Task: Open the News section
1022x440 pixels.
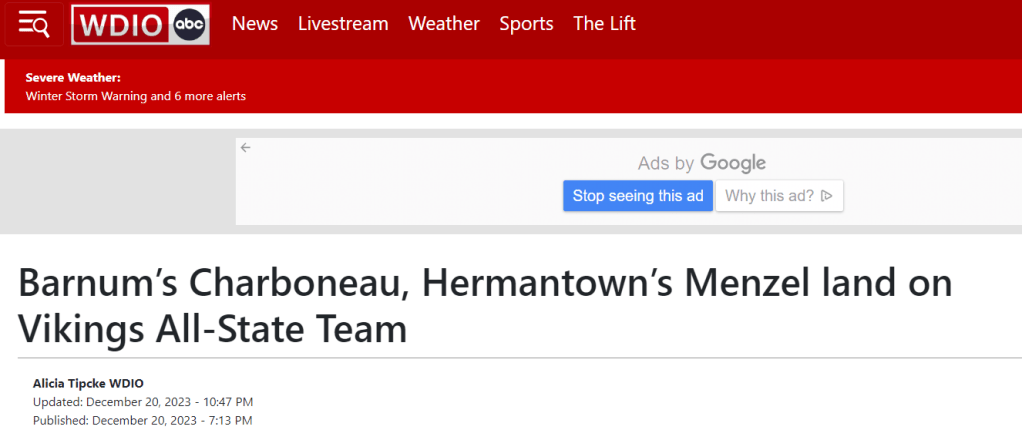Action: [255, 24]
